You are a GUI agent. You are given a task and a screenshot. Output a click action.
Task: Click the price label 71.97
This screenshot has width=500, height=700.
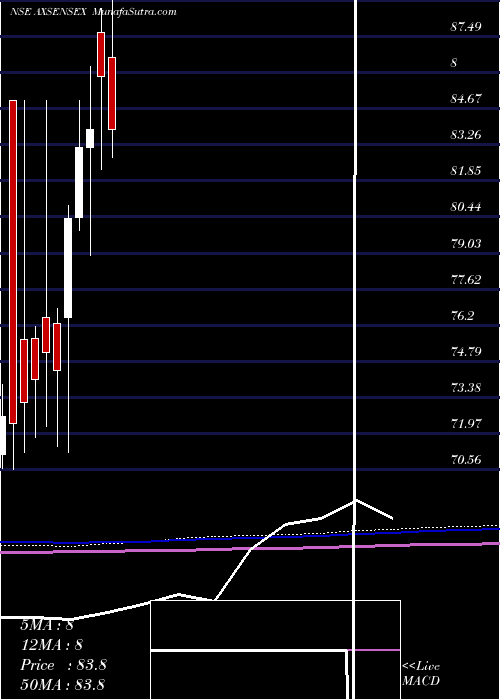point(466,424)
